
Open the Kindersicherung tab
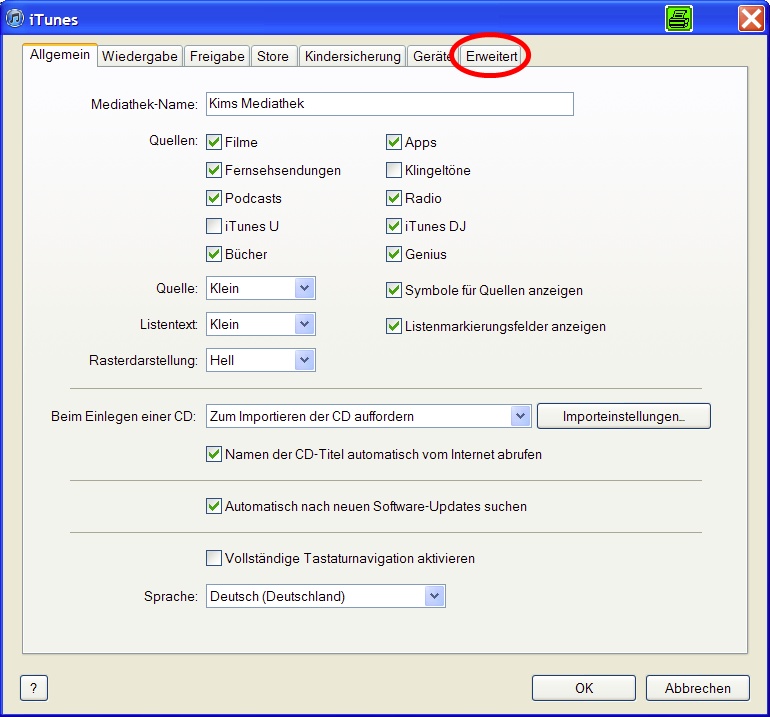tap(353, 57)
